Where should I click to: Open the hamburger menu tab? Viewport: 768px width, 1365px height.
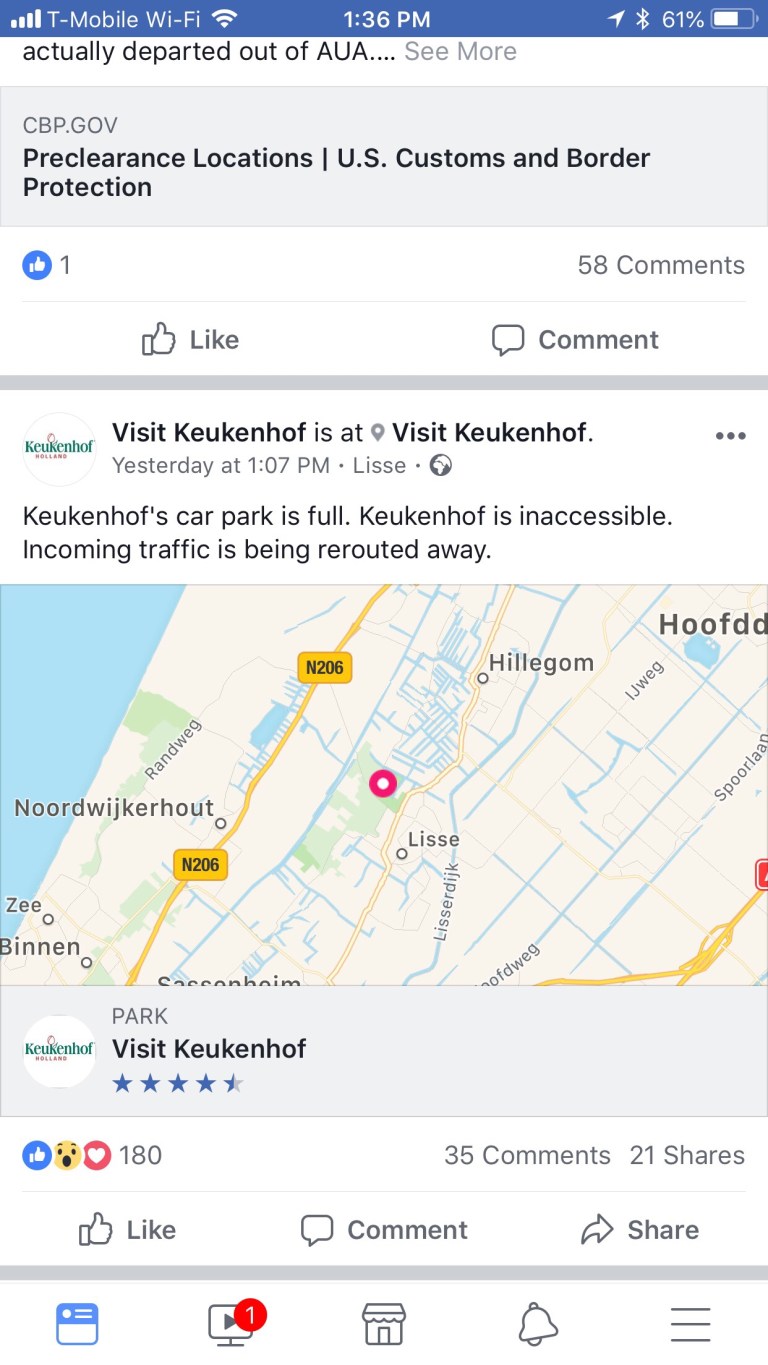coord(691,1323)
